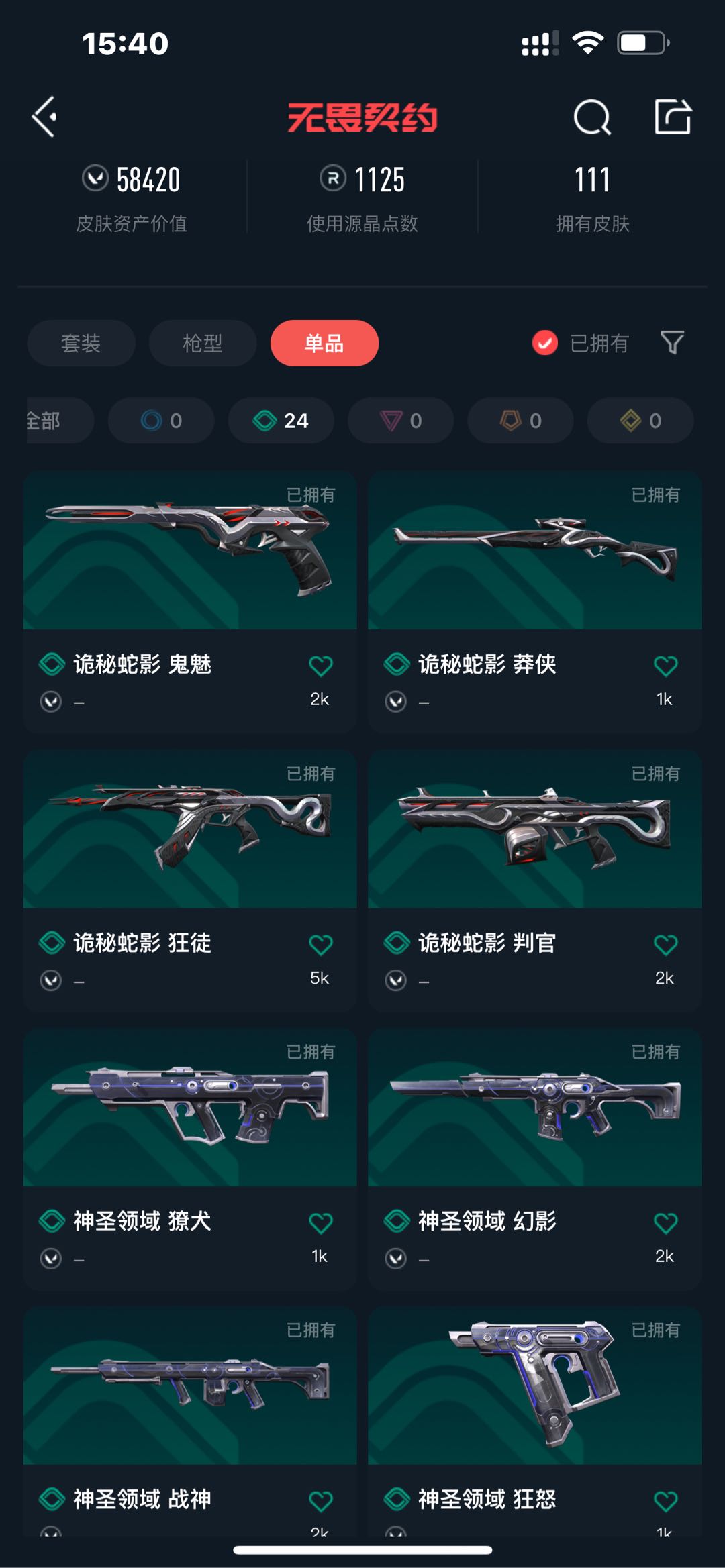Tap the share icon in header

(673, 117)
